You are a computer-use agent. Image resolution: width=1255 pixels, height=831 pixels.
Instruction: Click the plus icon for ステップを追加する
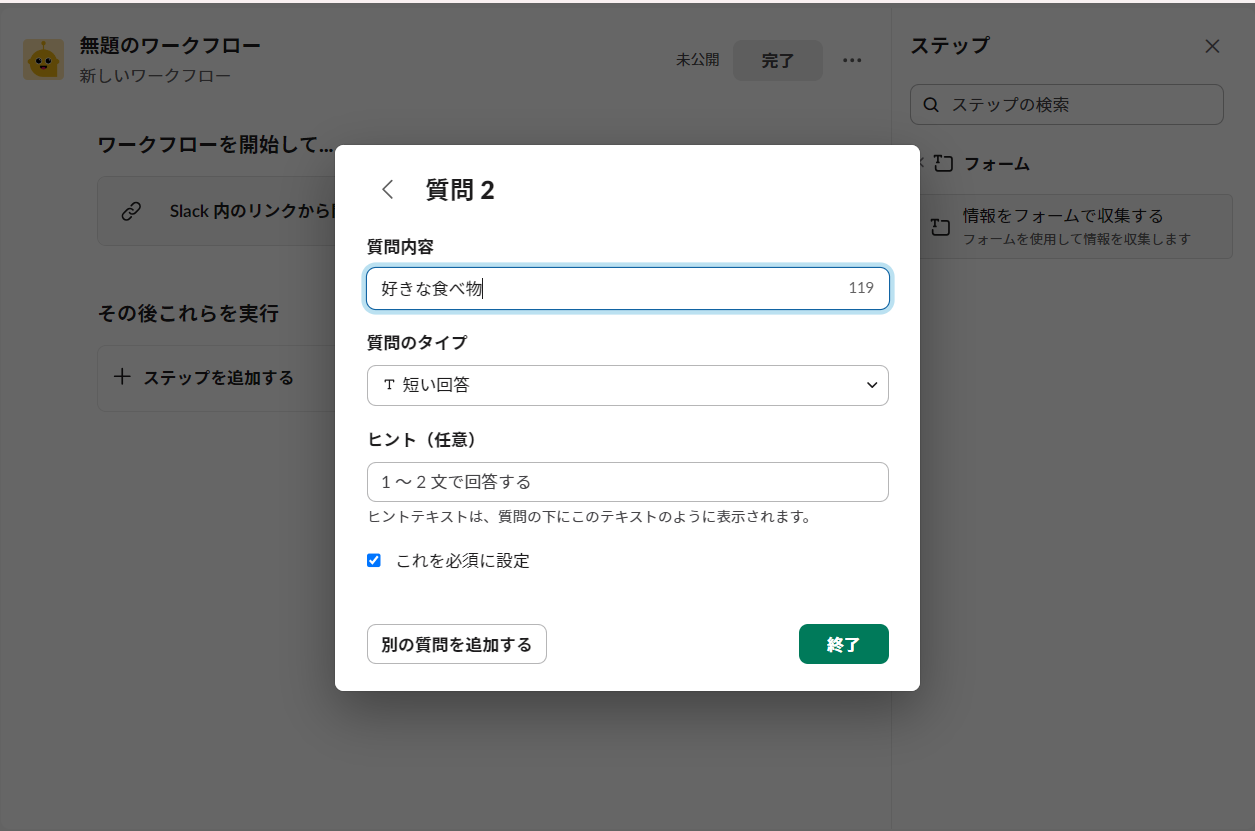point(121,377)
